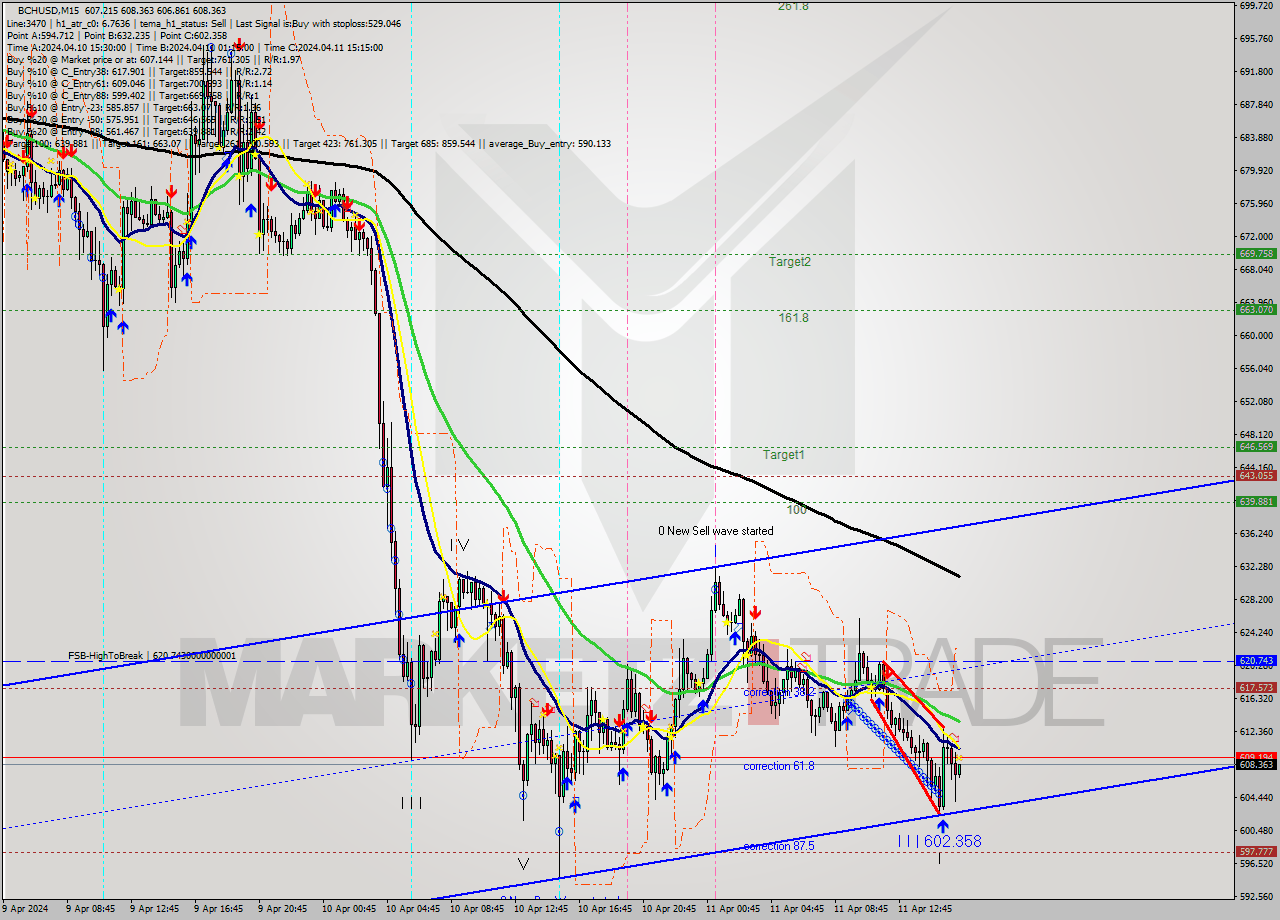Select the 'correction 38.2' label
The image size is (1280, 920).
coord(779,692)
